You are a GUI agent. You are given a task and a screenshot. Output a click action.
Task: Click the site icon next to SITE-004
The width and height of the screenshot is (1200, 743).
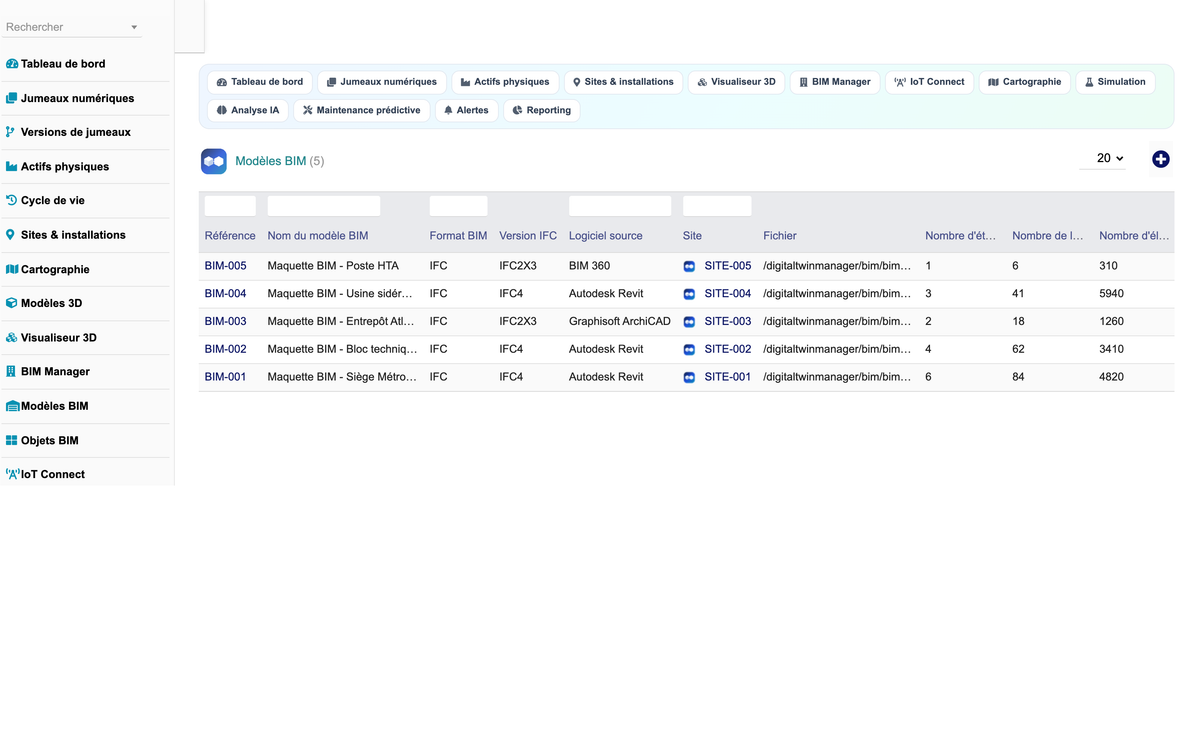(689, 294)
